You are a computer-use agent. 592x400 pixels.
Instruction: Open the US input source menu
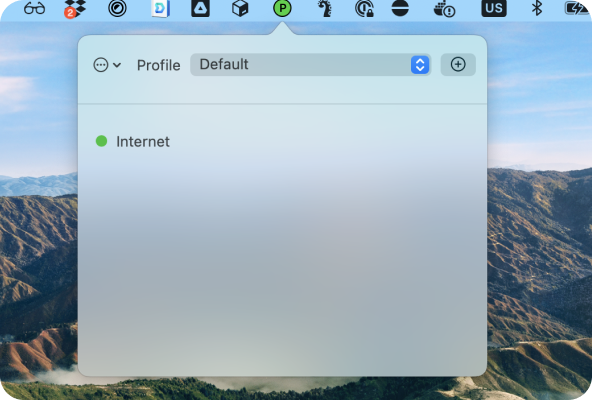click(x=494, y=8)
